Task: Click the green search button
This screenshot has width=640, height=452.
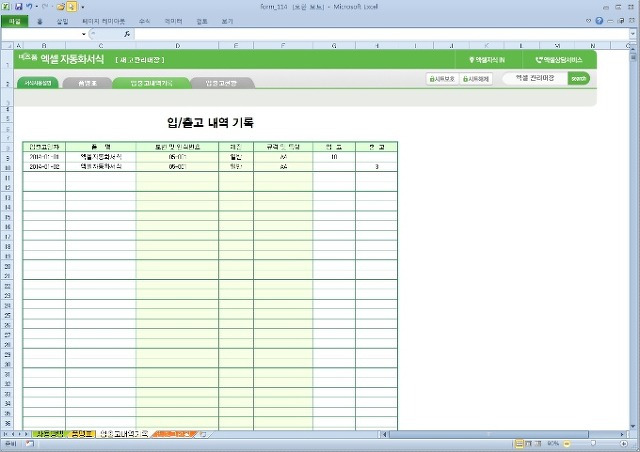Action: (579, 78)
